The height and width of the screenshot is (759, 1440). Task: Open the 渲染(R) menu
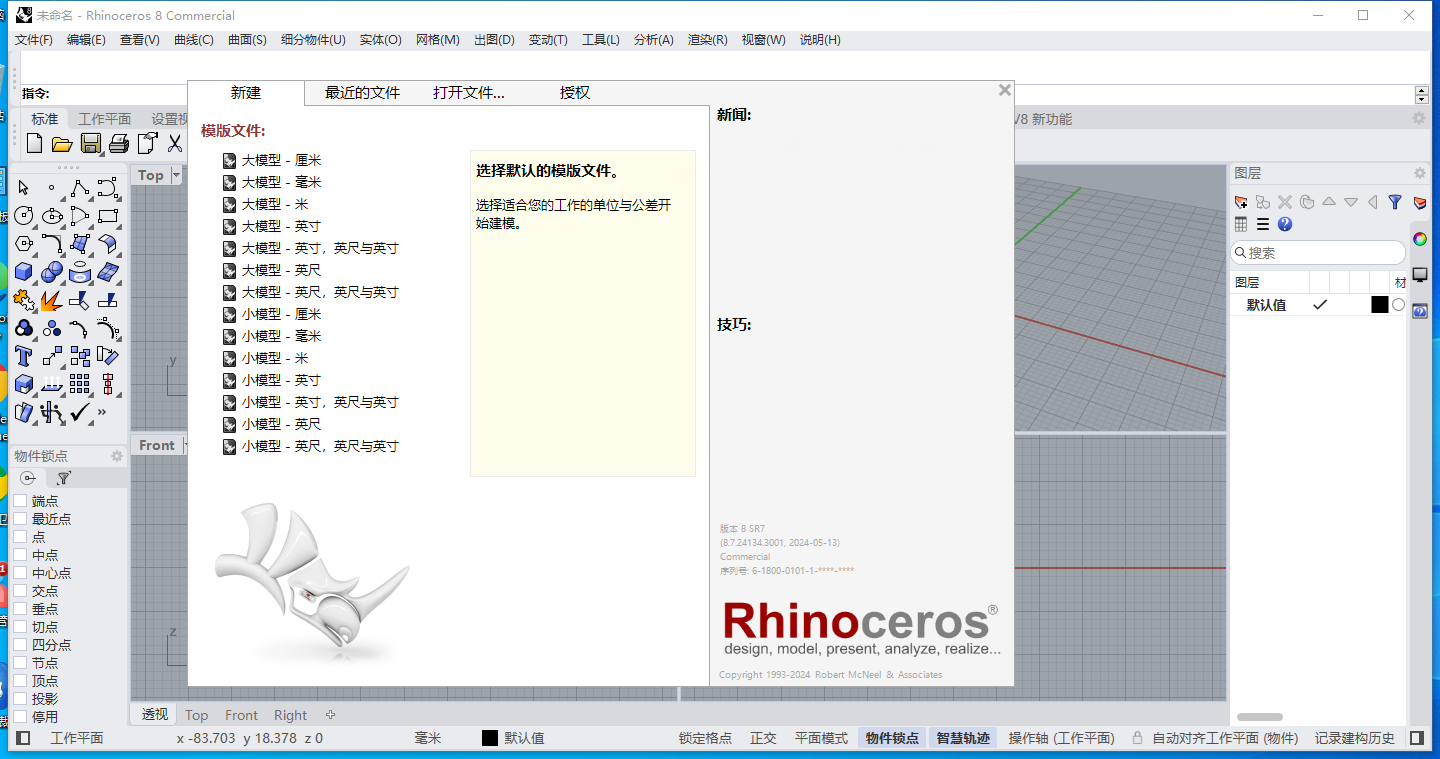point(707,40)
